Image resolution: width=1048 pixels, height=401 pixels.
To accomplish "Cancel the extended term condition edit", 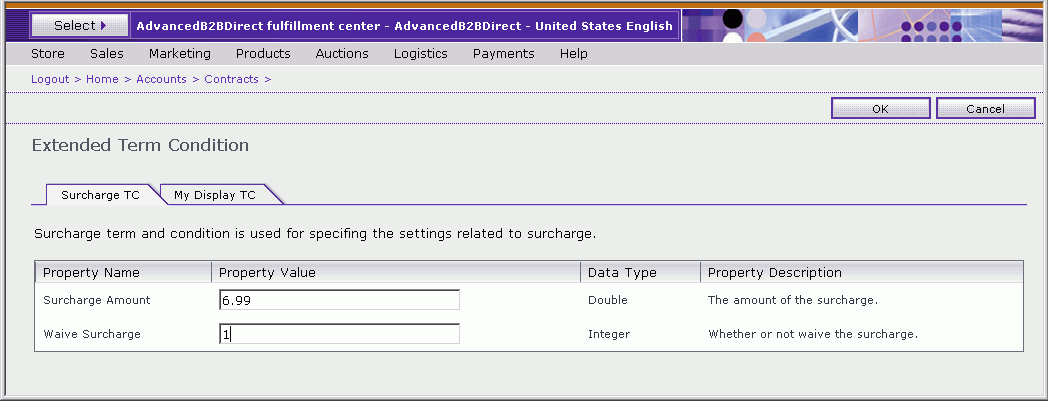I will pyautogui.click(x=985, y=109).
